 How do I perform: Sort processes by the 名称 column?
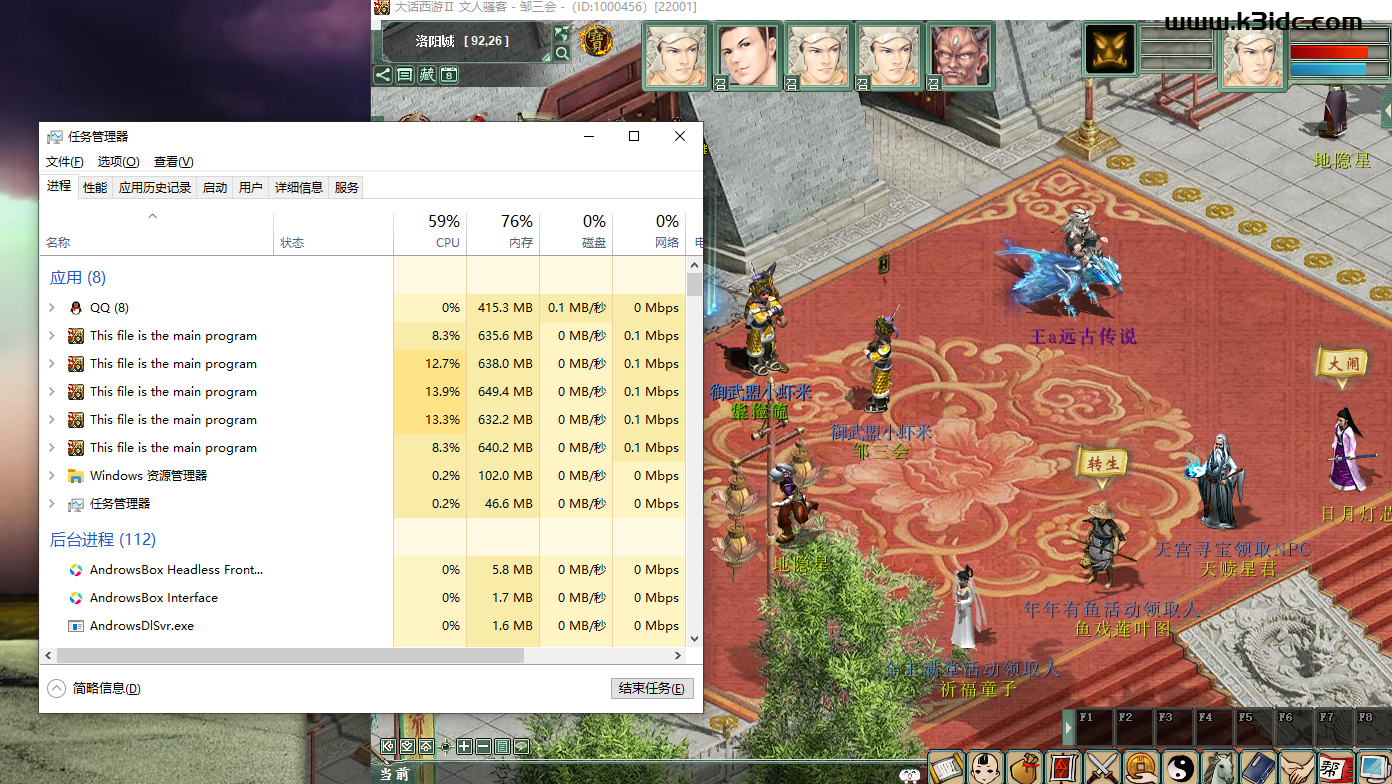[158, 232]
